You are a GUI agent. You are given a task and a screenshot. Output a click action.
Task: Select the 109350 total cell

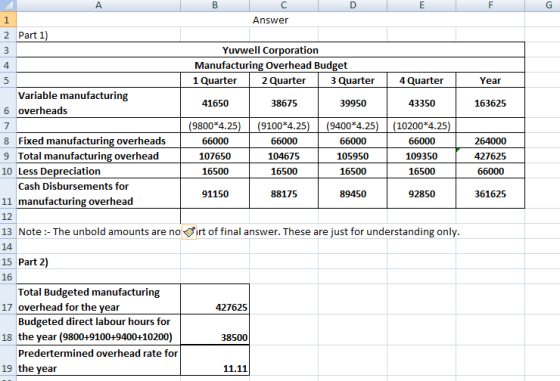[421, 156]
